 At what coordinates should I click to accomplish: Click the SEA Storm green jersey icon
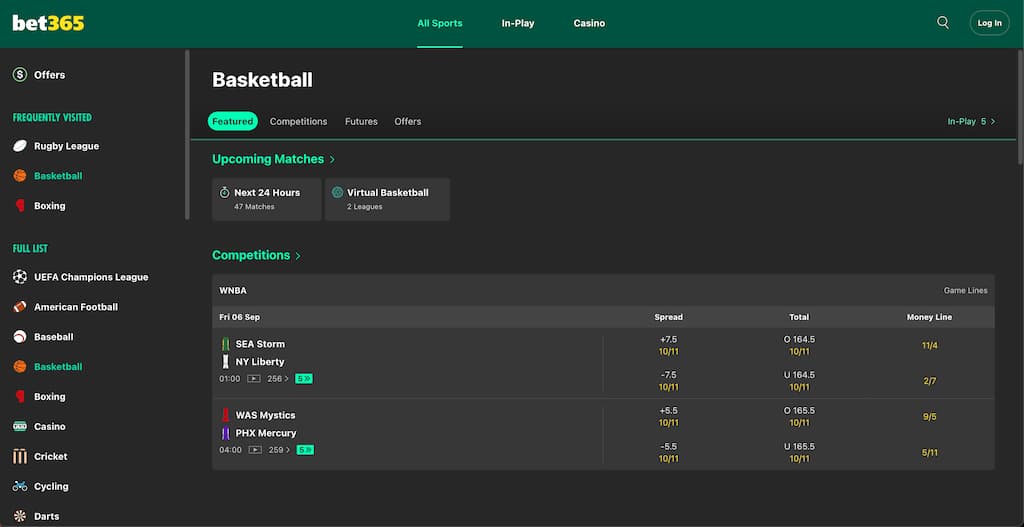225,344
